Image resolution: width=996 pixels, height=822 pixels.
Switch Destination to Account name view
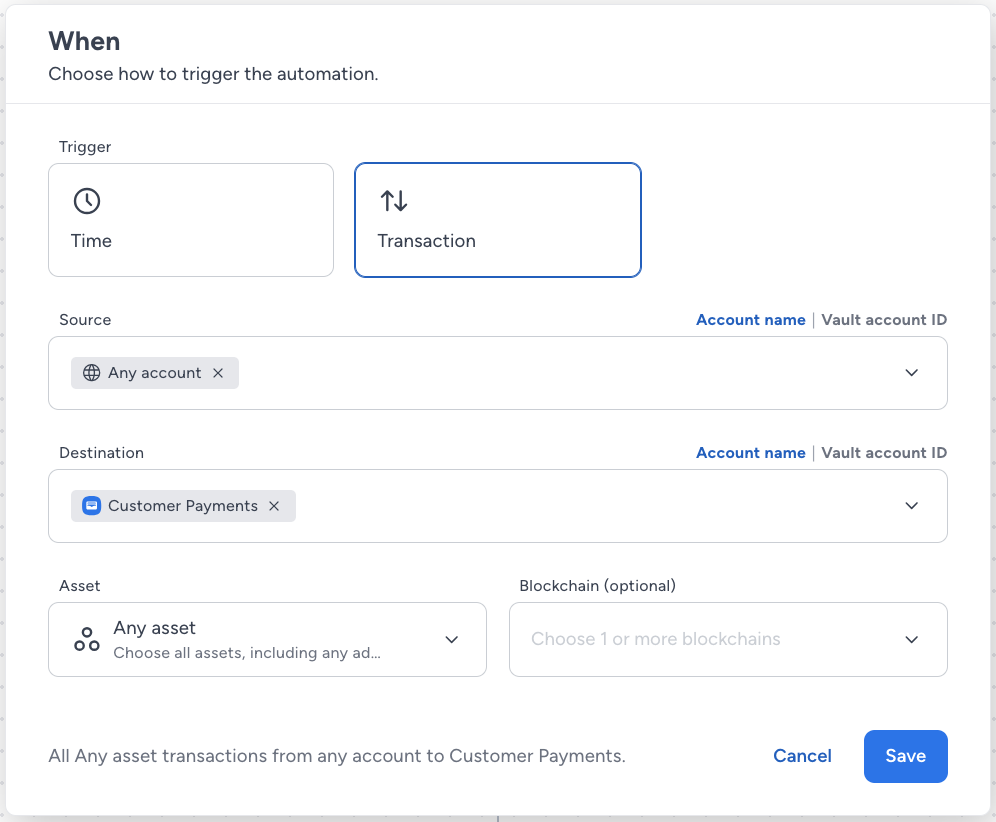(x=751, y=453)
